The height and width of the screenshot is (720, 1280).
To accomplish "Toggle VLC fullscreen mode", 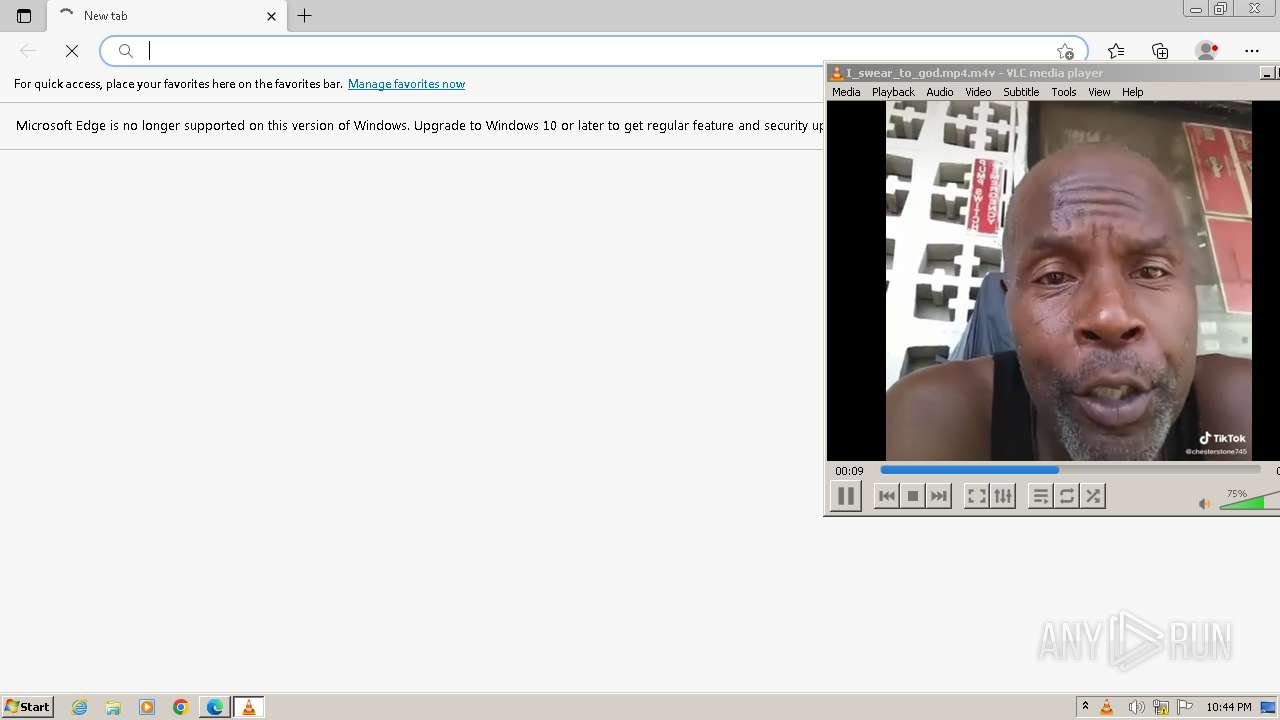I will [x=976, y=496].
